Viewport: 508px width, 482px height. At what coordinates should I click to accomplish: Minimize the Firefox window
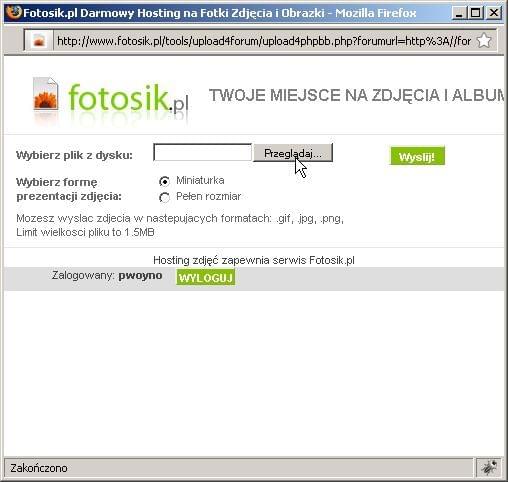tap(459, 13)
